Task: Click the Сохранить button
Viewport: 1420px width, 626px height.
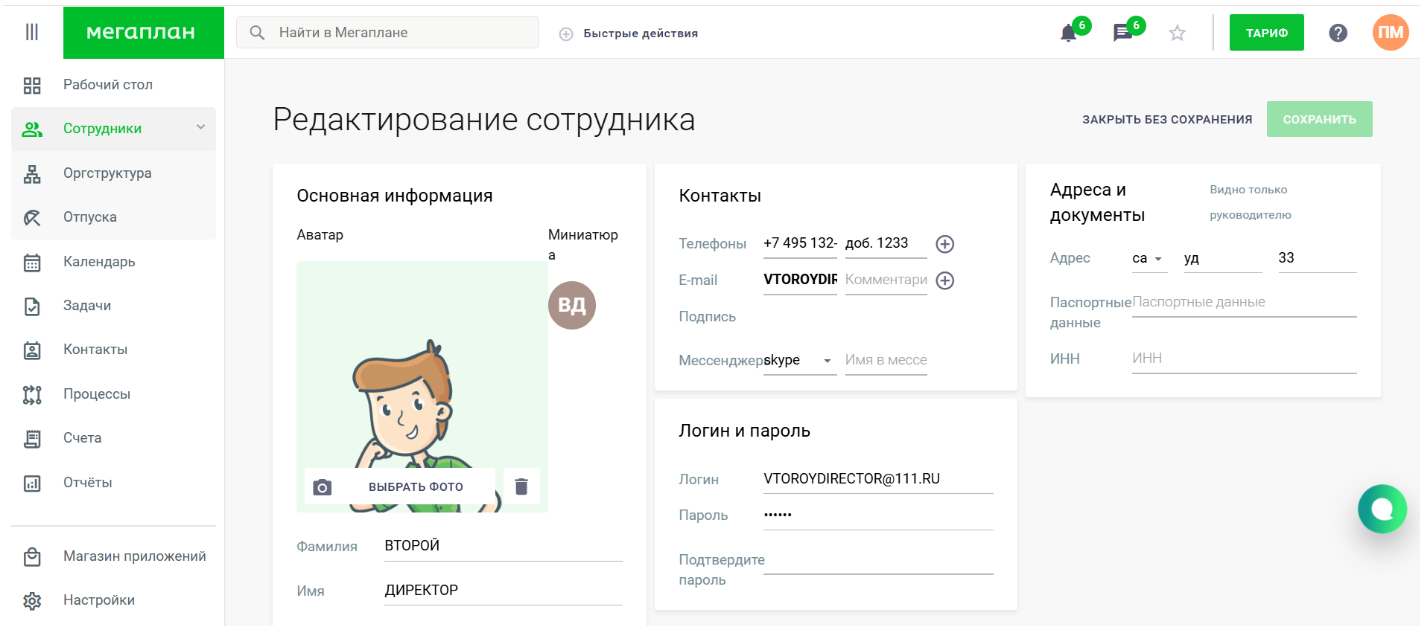Action: pyautogui.click(x=1319, y=119)
